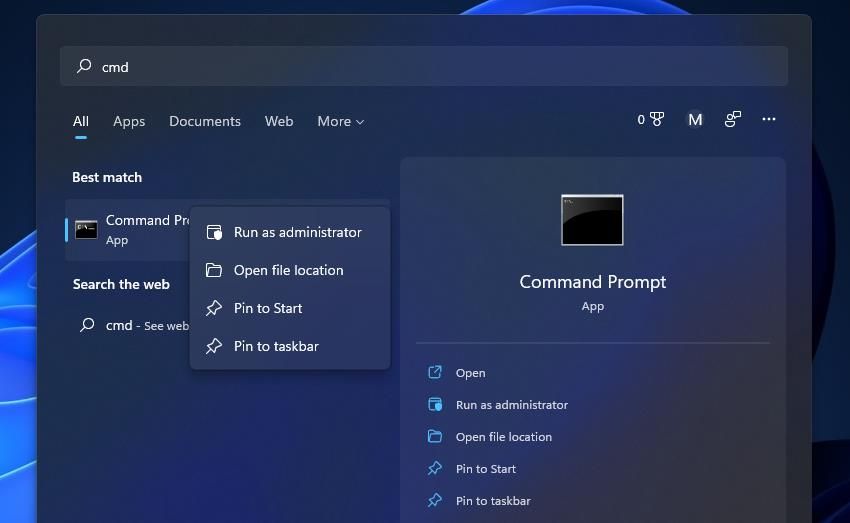
Task: Click pin icon beside Pin to taskbar in right pane
Action: [x=435, y=500]
